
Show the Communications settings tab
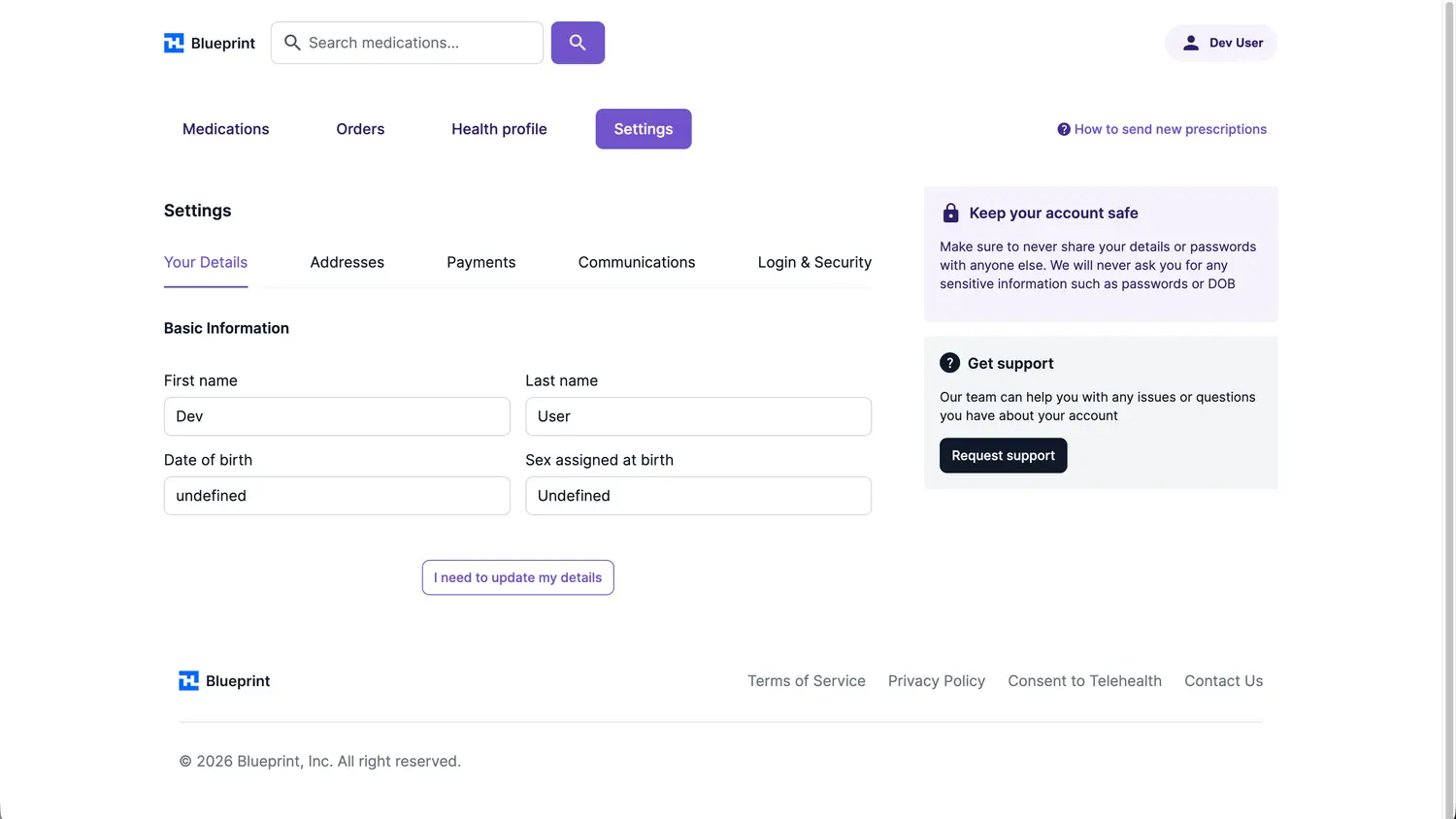[x=636, y=262]
